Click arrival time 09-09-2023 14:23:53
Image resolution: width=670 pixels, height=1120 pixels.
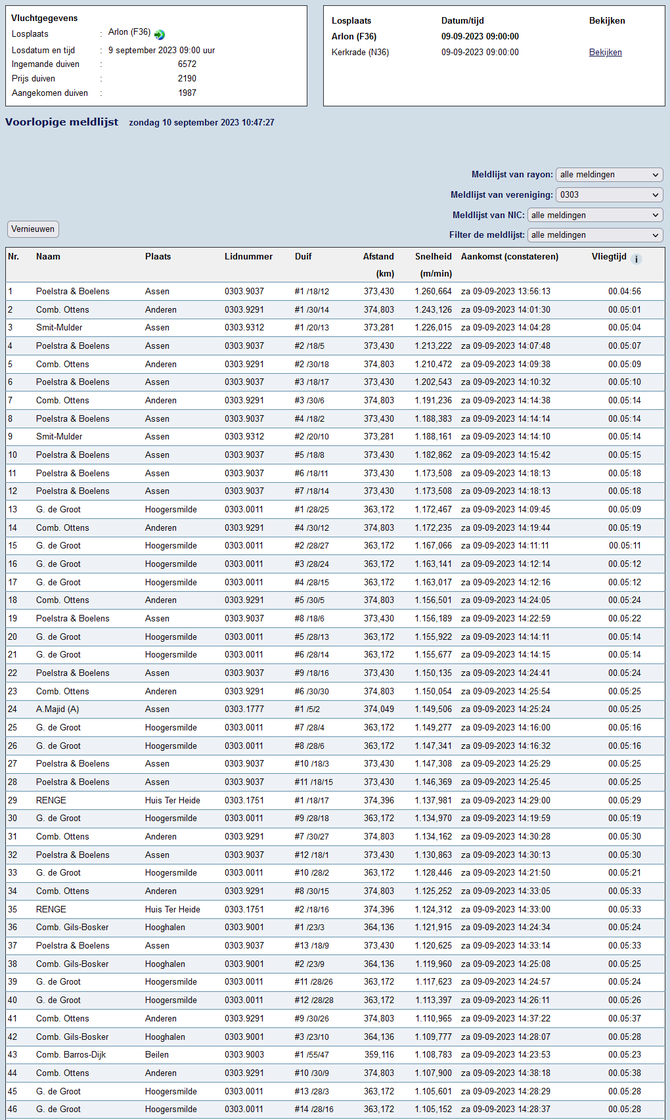coord(511,1055)
